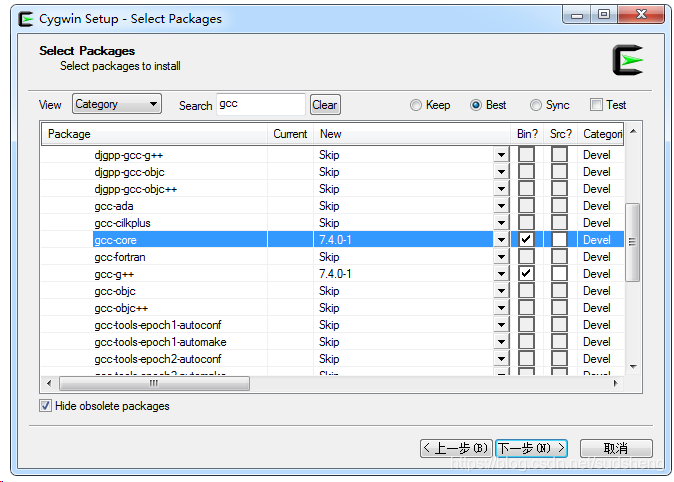Select the gcc-fortran package name
This screenshot has height=482, width=674.
coord(120,257)
